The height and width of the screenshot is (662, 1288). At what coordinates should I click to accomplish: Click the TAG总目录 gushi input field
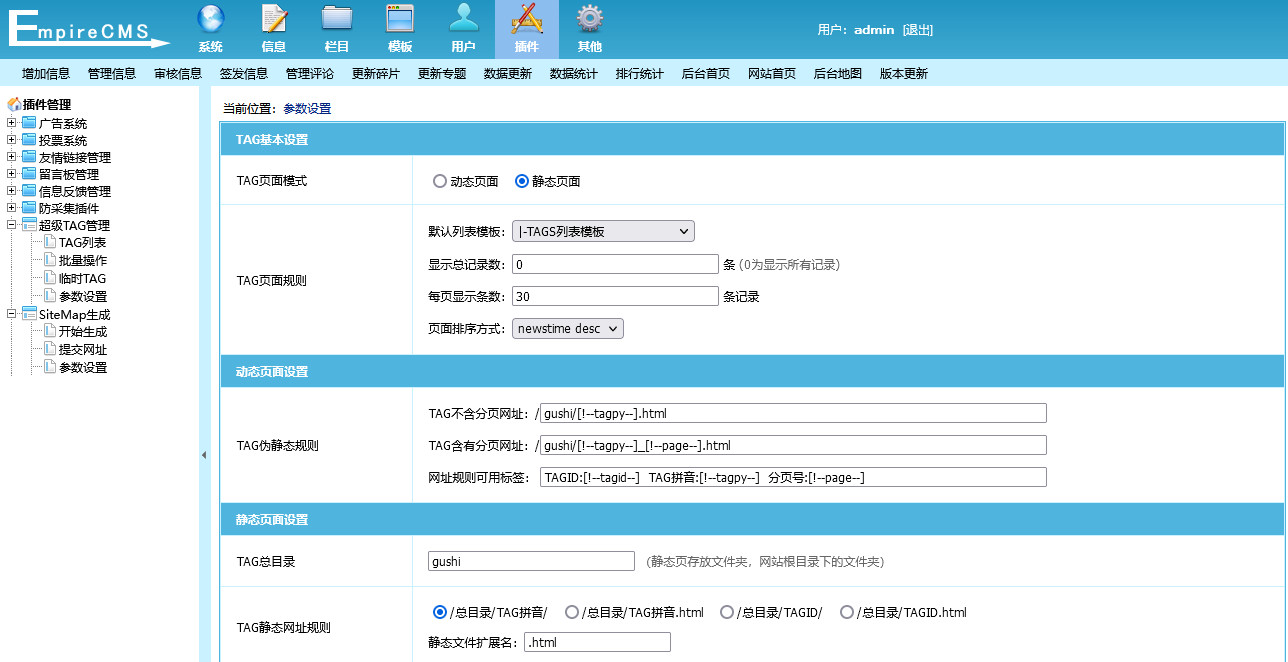pyautogui.click(x=531, y=561)
